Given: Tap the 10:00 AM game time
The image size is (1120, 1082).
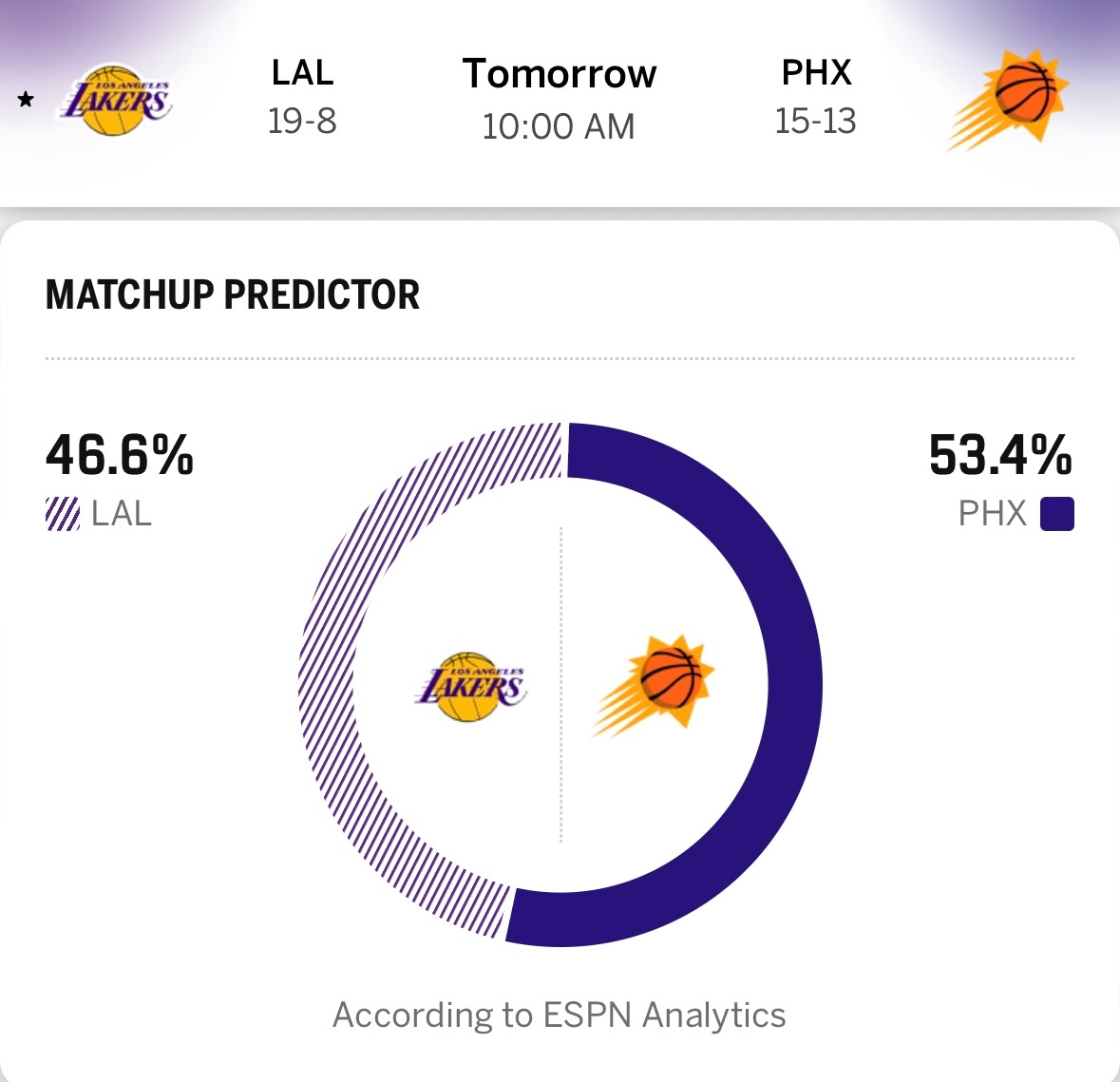Looking at the screenshot, I should [559, 126].
